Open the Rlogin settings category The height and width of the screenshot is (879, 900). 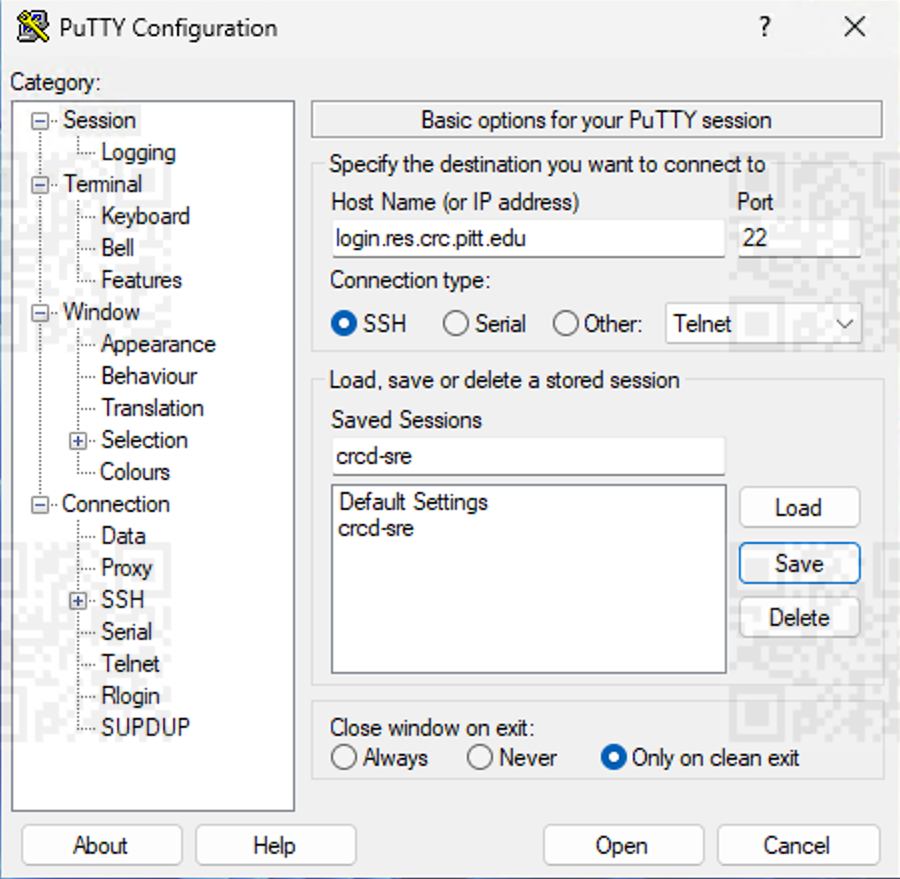coord(130,696)
